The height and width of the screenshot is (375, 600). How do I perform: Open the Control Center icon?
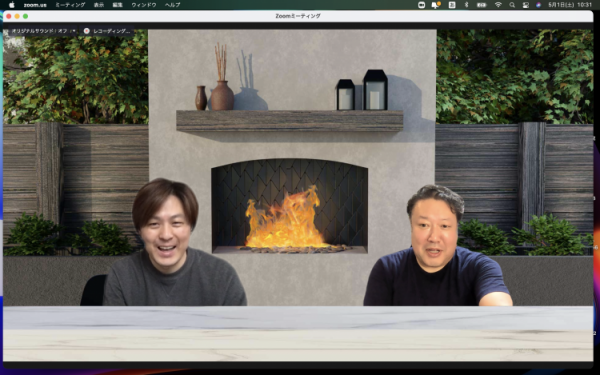click(x=525, y=5)
